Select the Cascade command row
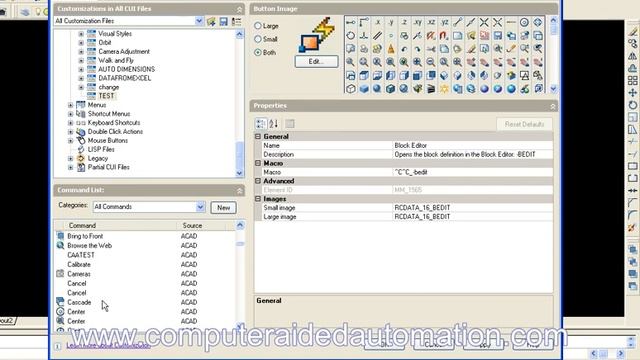 coord(145,302)
